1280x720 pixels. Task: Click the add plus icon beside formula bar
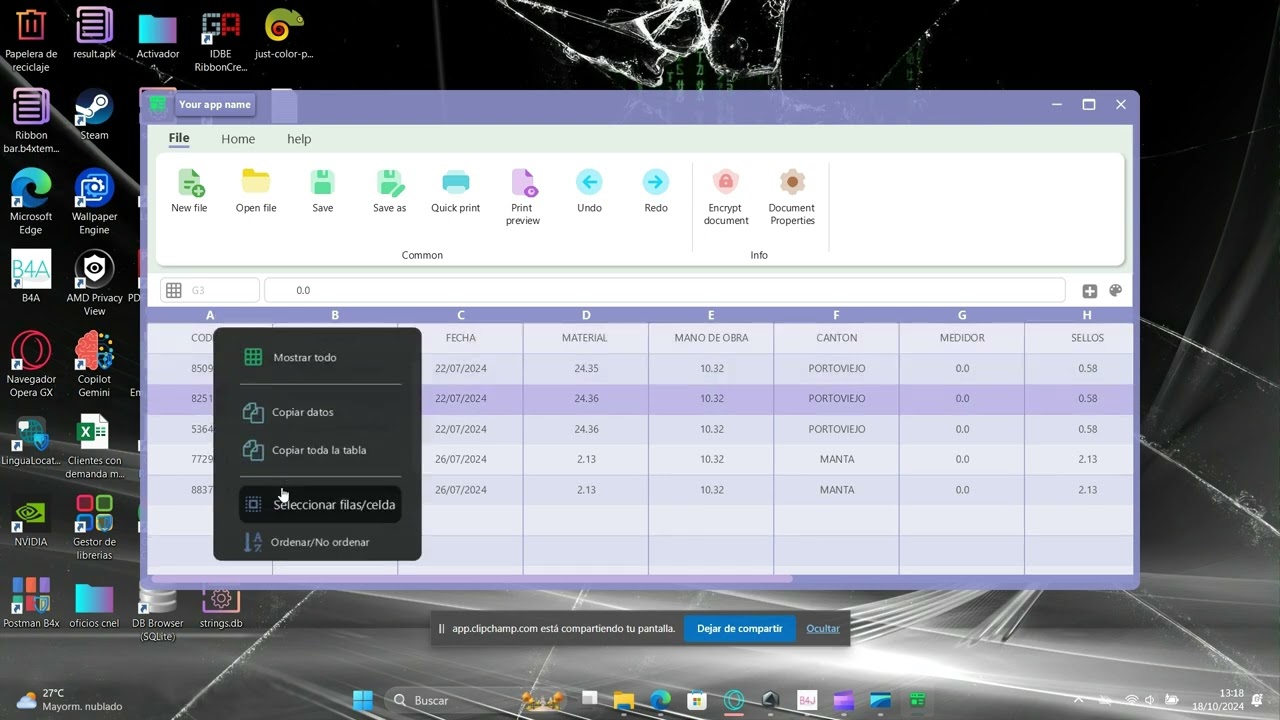1089,291
